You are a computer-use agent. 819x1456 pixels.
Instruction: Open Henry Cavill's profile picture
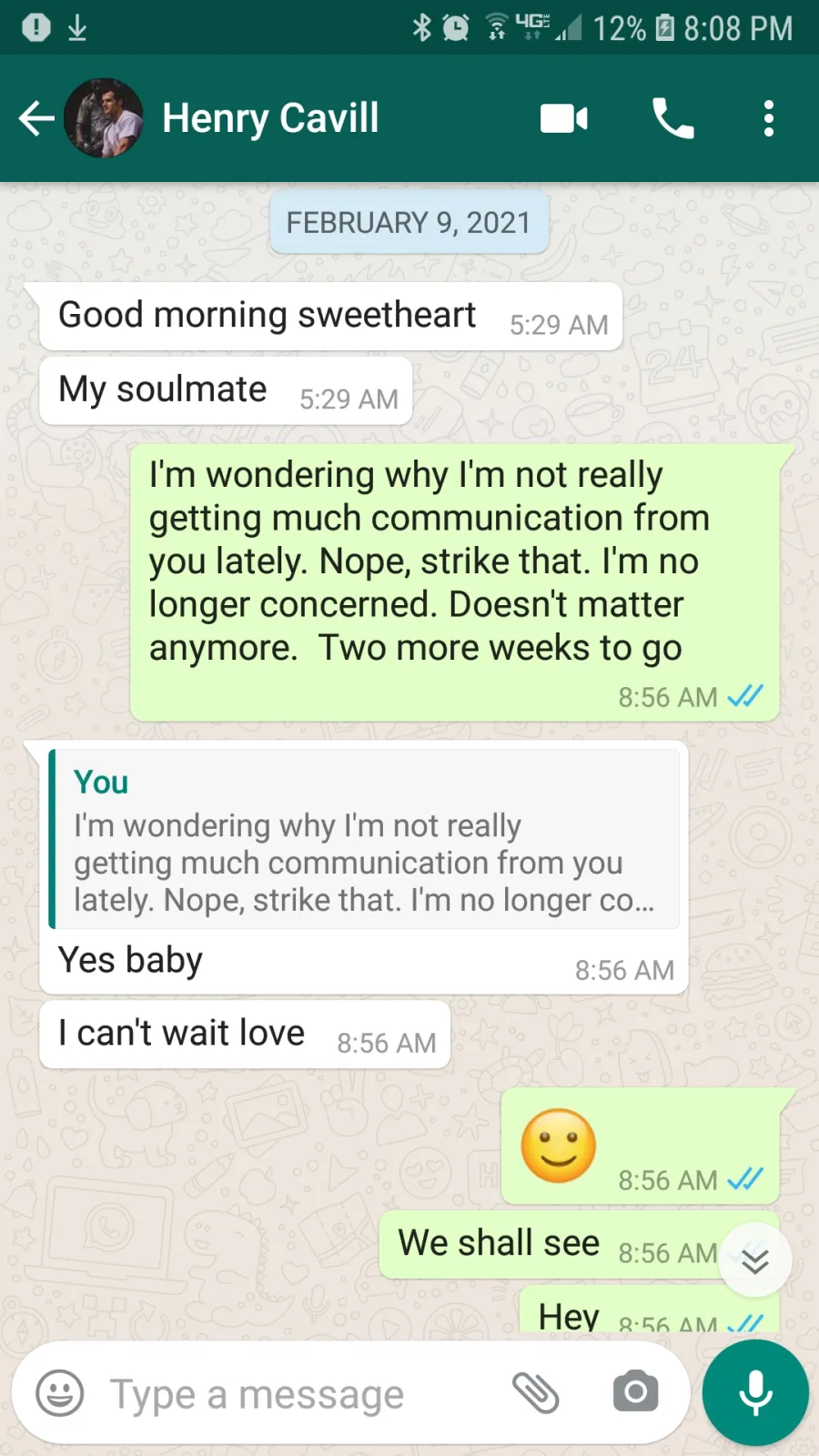[104, 118]
